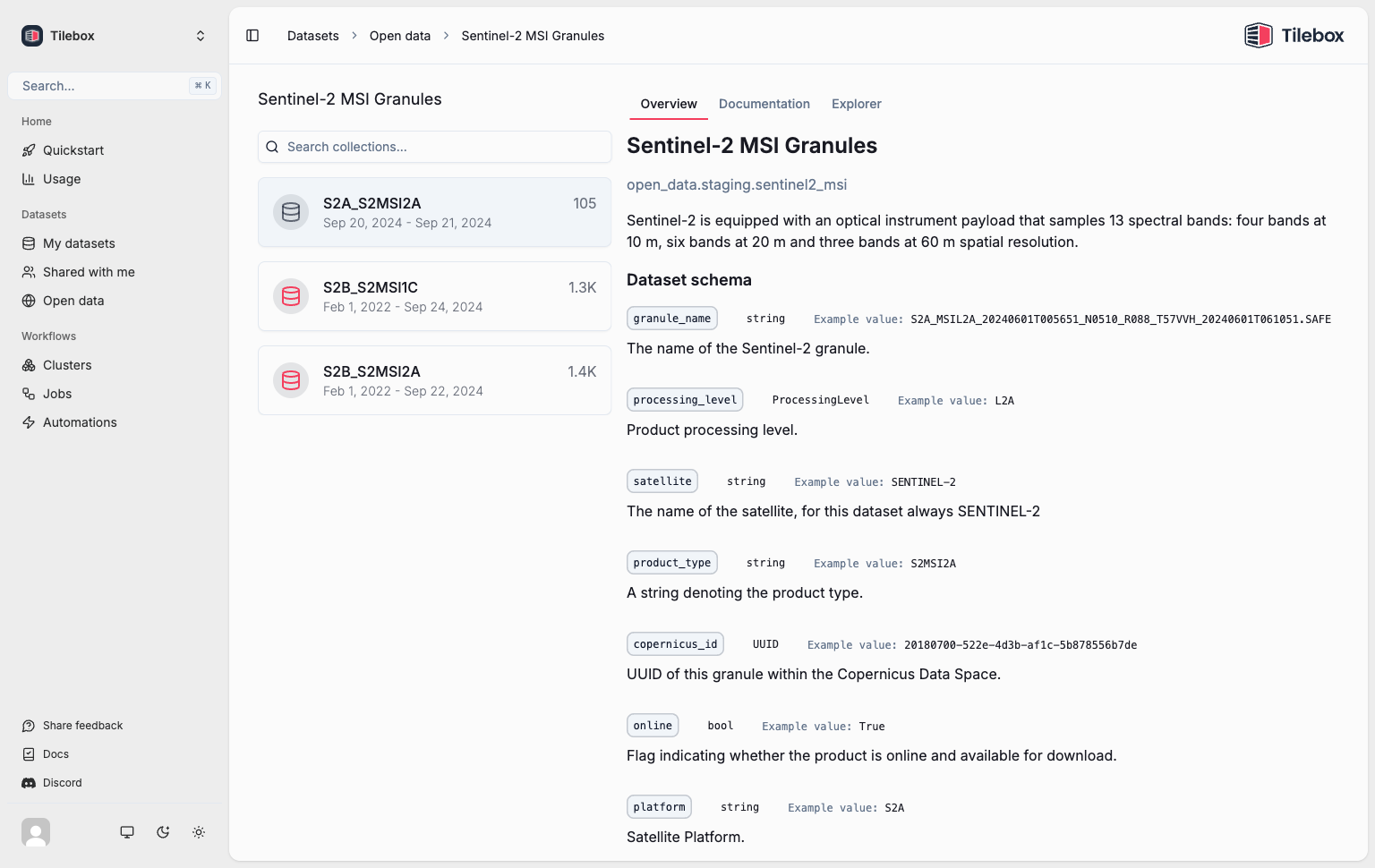Go to Datasets breadcrumb

click(313, 36)
